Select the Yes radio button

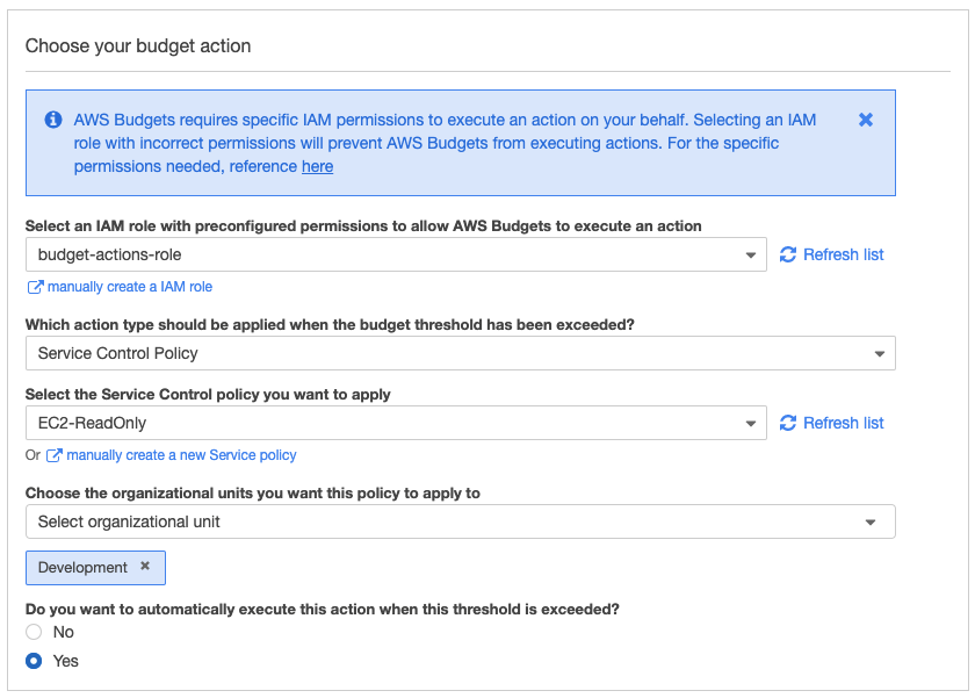coord(33,661)
